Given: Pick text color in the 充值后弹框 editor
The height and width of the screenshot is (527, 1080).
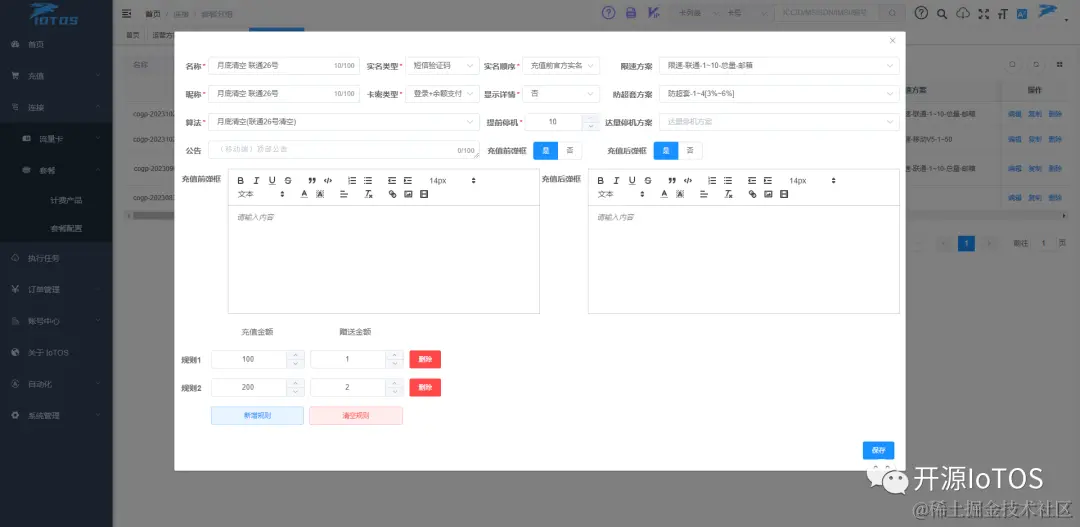Looking at the screenshot, I should 664,194.
